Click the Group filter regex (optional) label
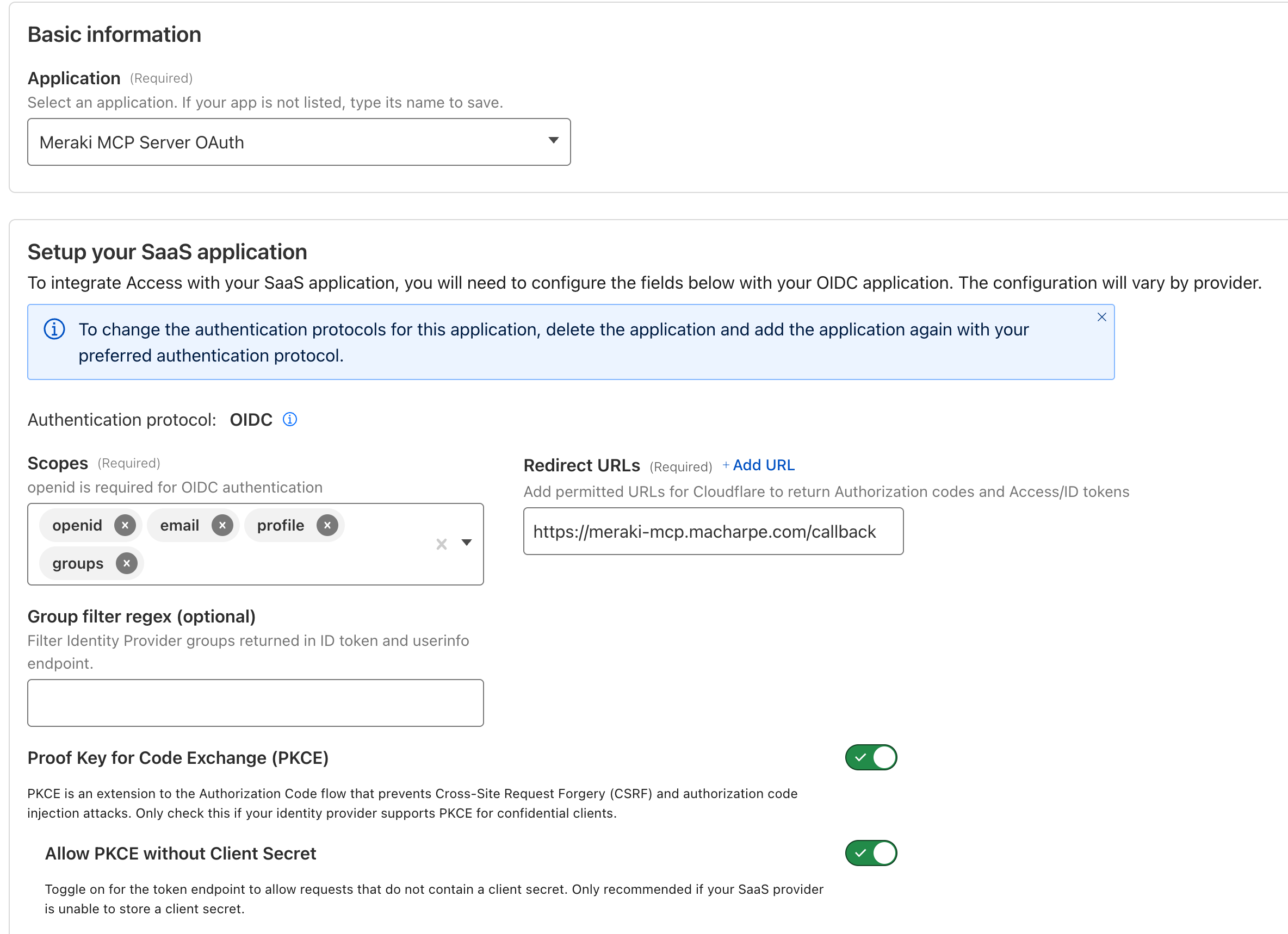1288x934 pixels. (x=141, y=617)
